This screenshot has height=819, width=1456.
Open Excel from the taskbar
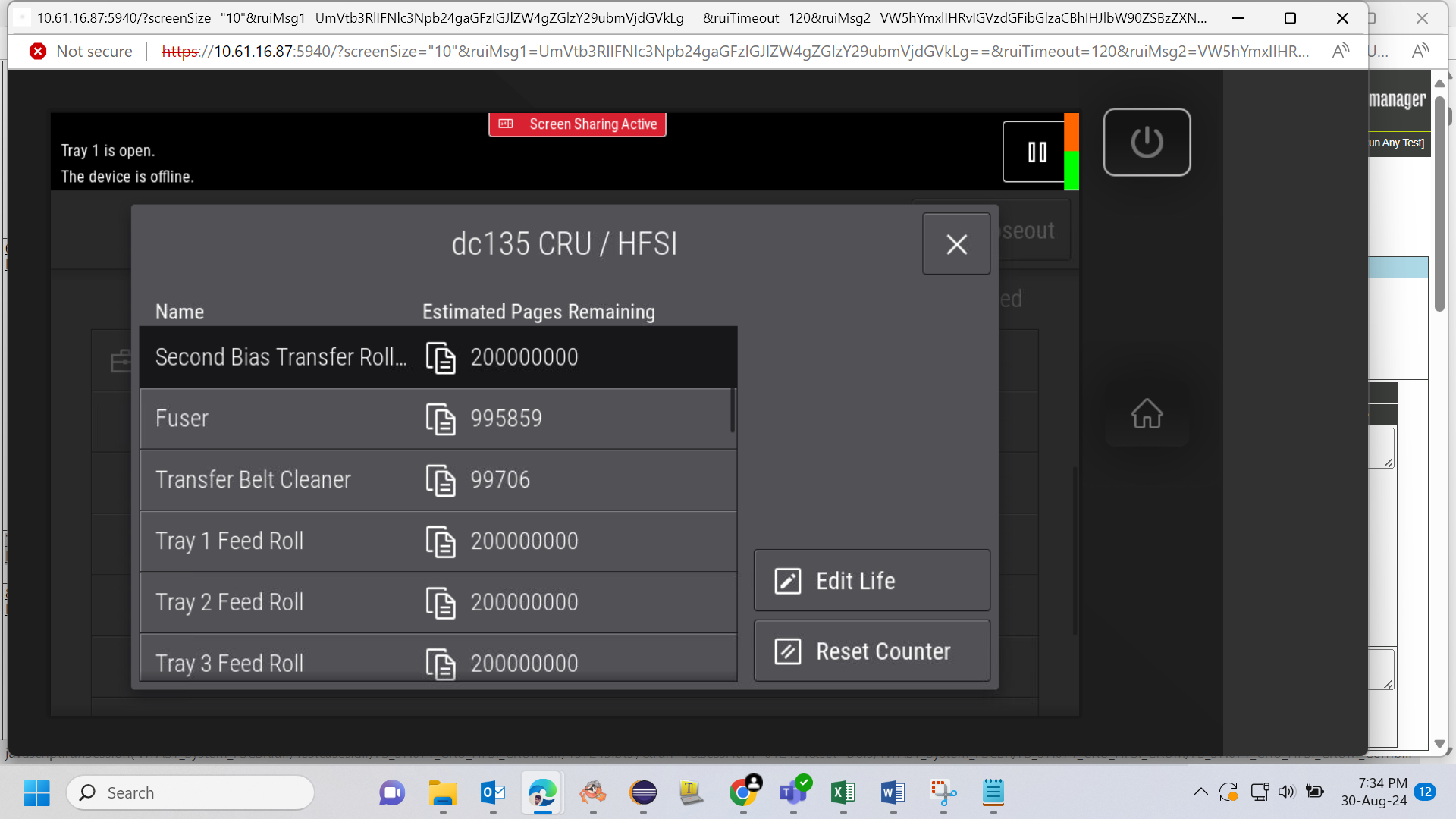[x=843, y=792]
